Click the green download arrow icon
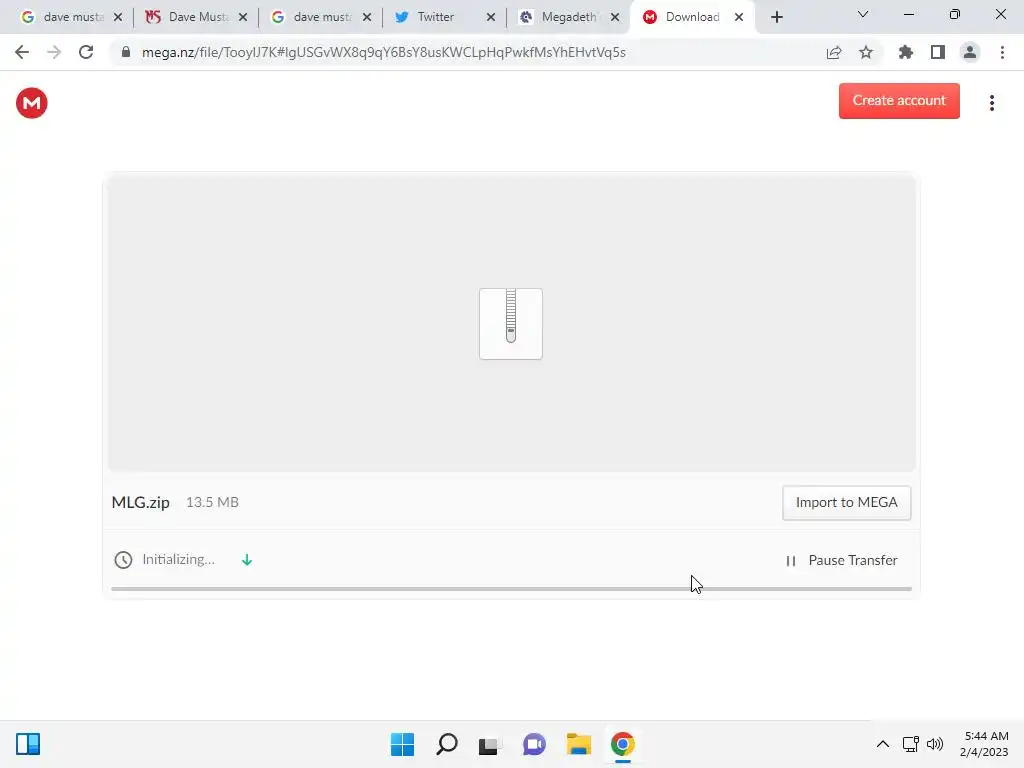 point(247,560)
